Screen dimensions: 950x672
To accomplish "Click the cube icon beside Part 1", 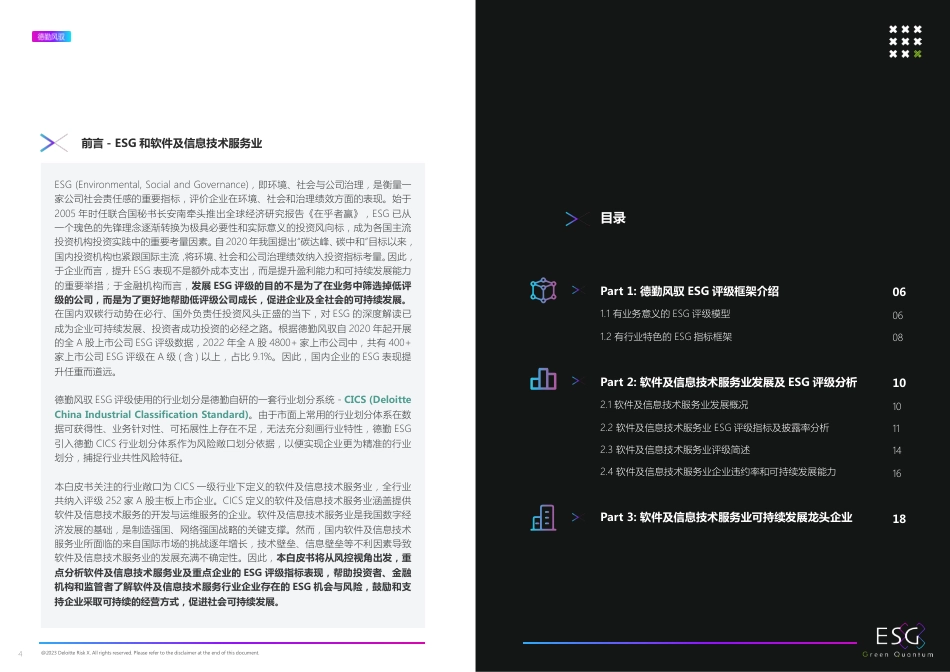I will (x=543, y=290).
